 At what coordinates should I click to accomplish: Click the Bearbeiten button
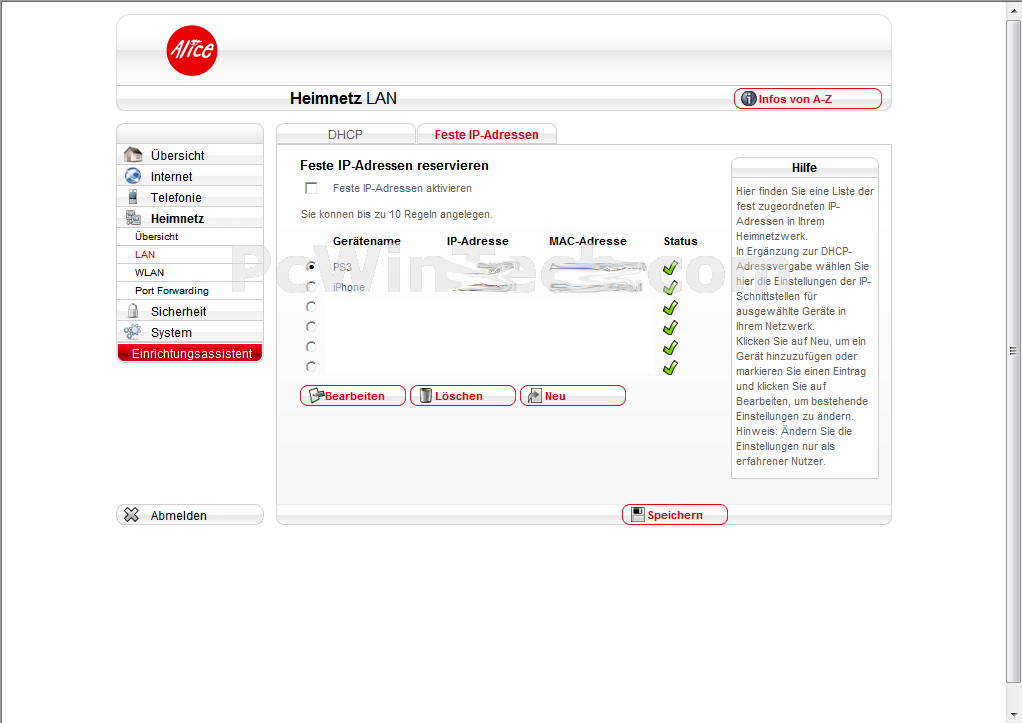point(353,396)
